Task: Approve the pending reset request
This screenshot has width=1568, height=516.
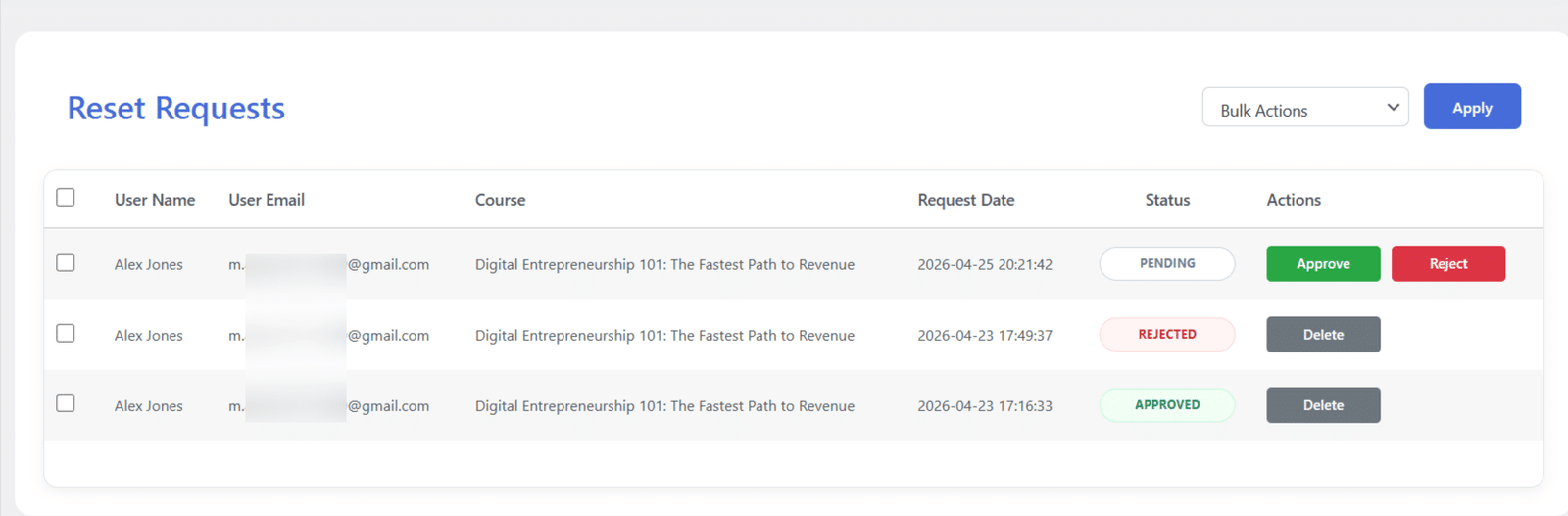Action: (x=1323, y=264)
